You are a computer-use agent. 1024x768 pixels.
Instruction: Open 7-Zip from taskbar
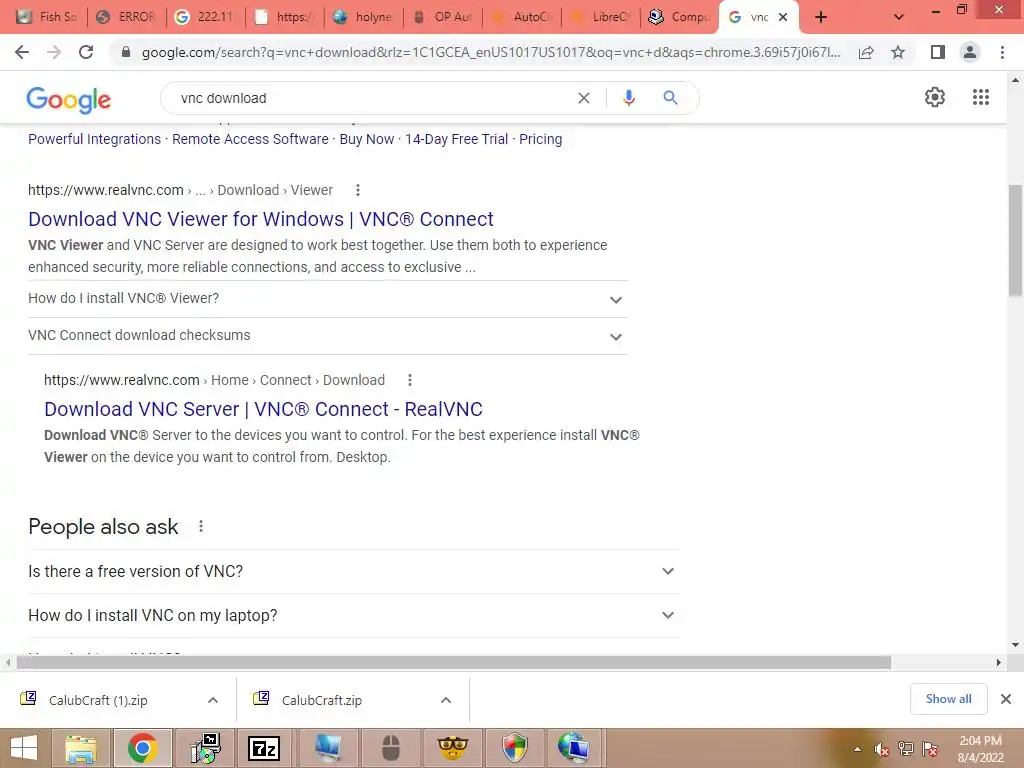tap(264, 748)
